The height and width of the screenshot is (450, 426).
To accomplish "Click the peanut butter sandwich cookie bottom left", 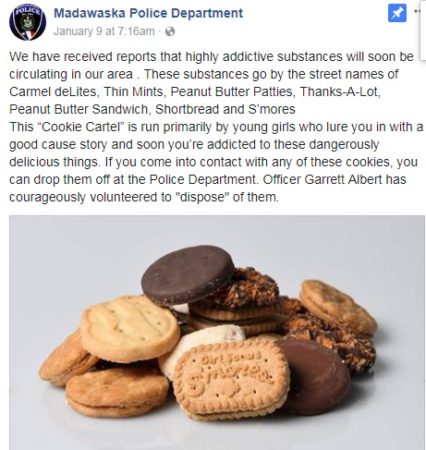I will (117, 391).
